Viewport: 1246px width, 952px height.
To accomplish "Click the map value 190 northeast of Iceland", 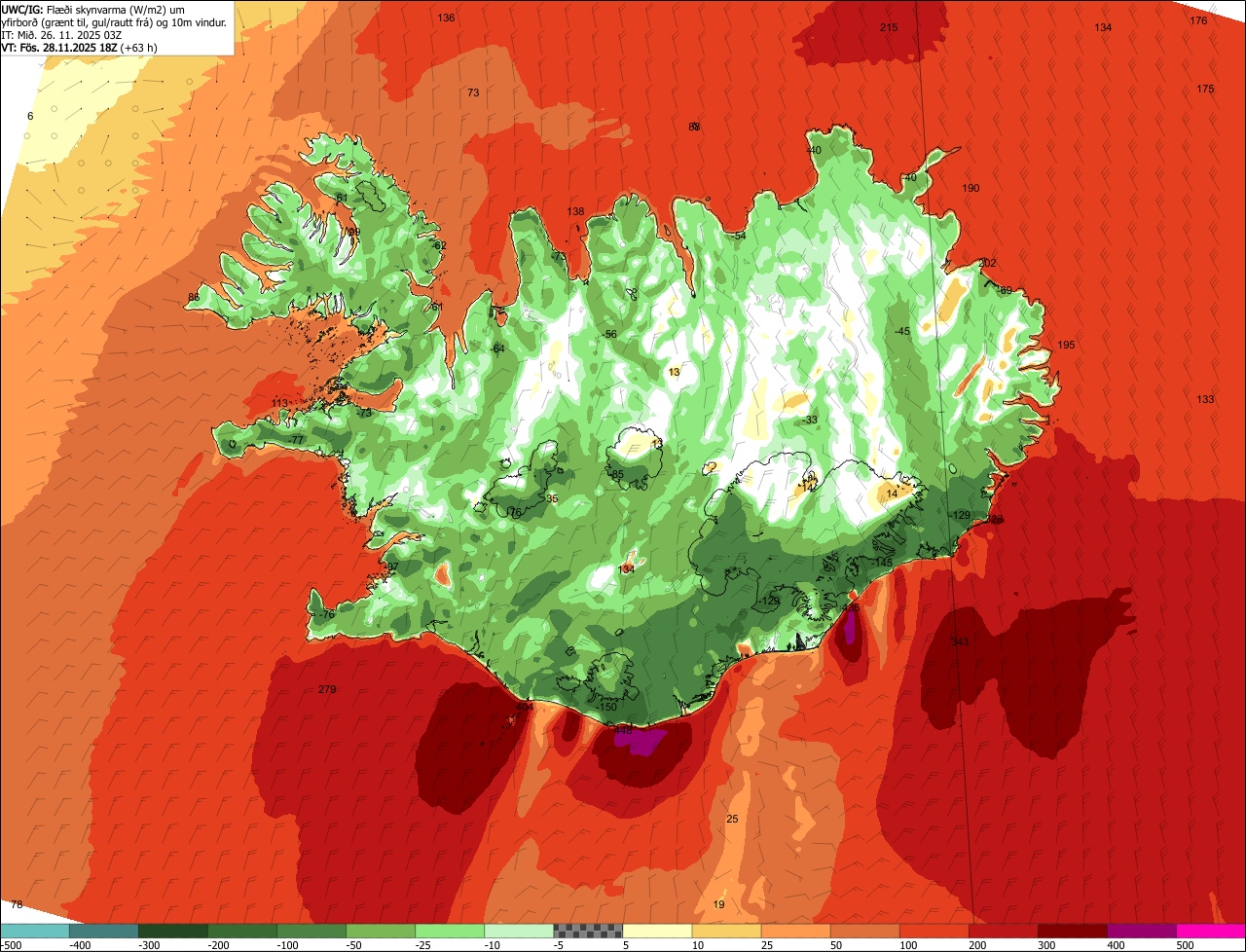I will (x=971, y=188).
